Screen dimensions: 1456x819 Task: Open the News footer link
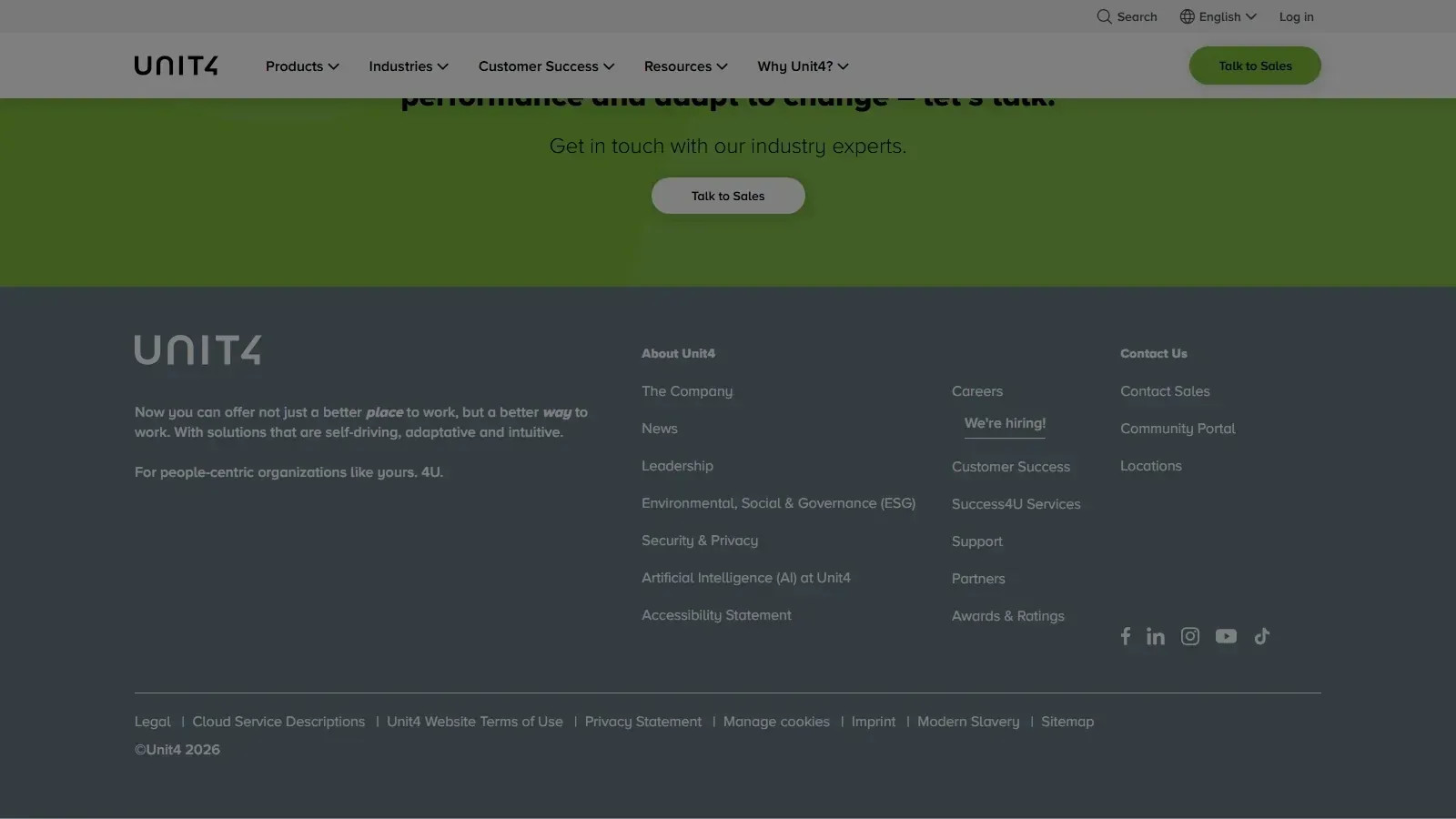pos(660,429)
